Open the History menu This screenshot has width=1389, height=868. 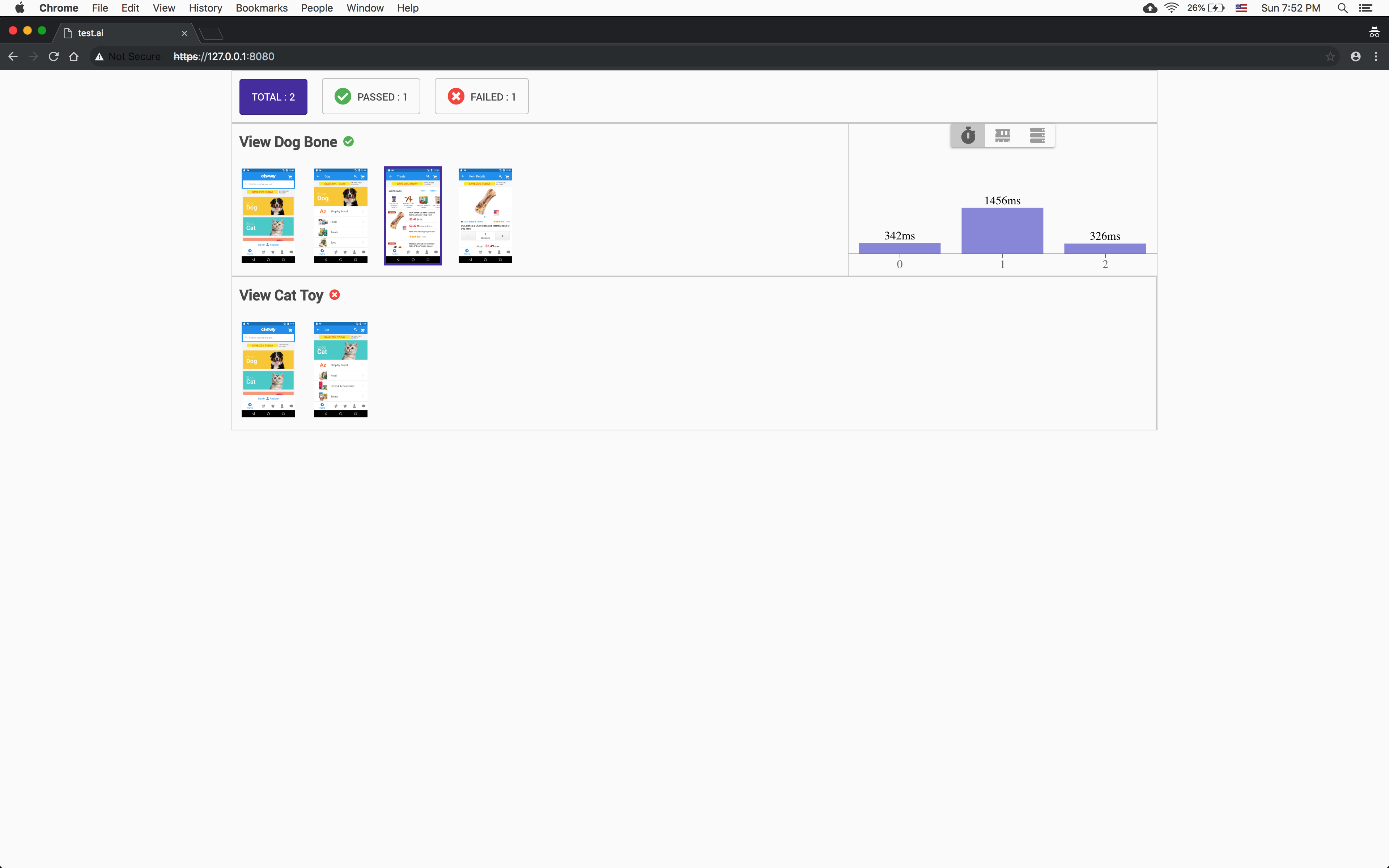[205, 8]
